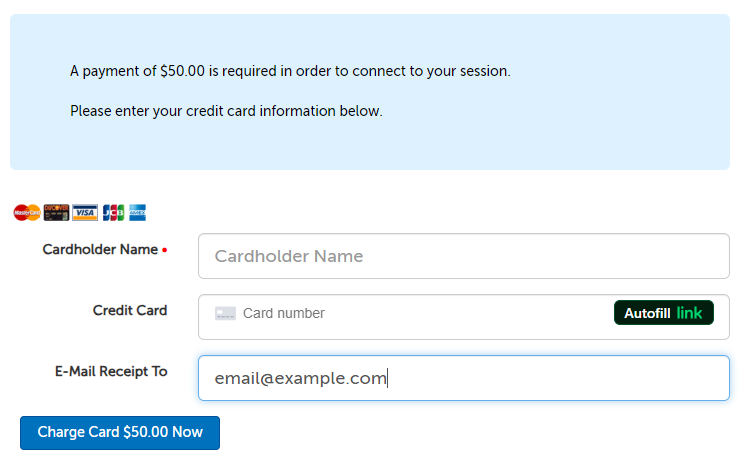Click the JCB card logo
The height and width of the screenshot is (459, 743).
[113, 212]
